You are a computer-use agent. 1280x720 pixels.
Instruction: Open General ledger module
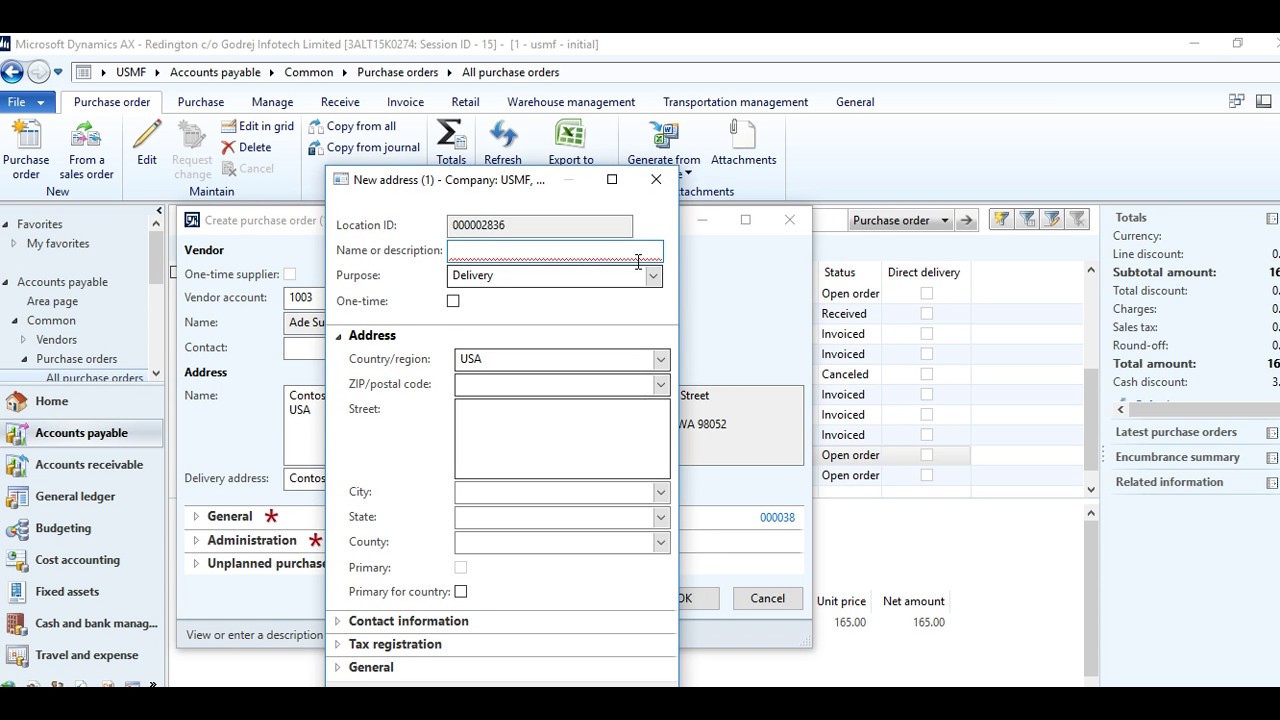[x=82, y=496]
